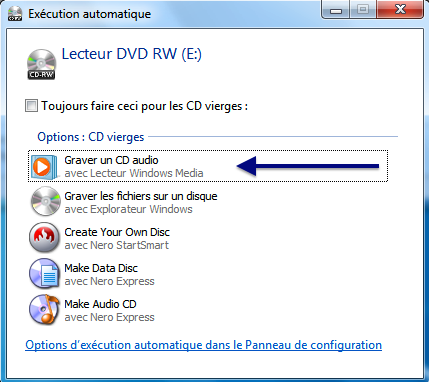The image size is (429, 382).
Task: Click the silver disc Explorer icon
Action: coord(45,202)
